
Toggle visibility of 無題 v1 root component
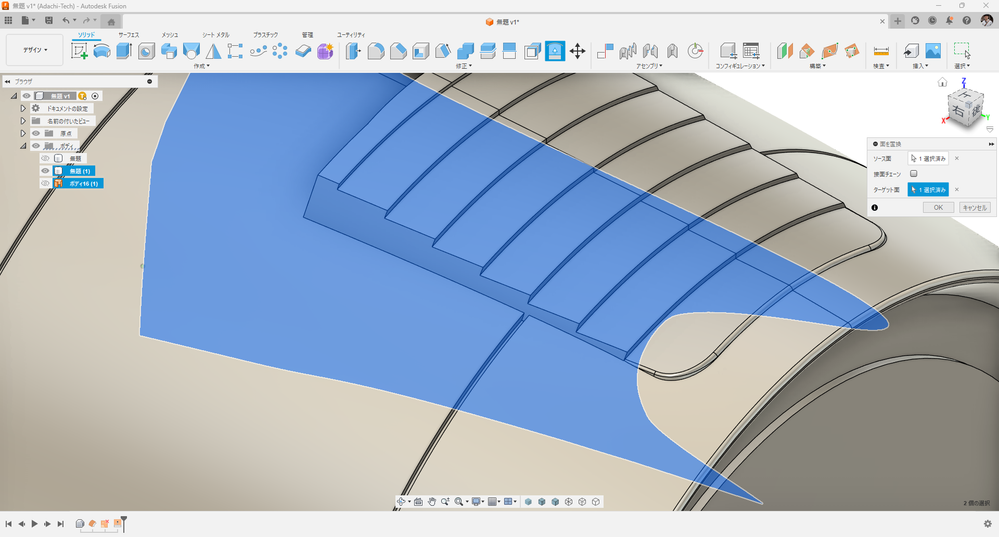pos(27,96)
